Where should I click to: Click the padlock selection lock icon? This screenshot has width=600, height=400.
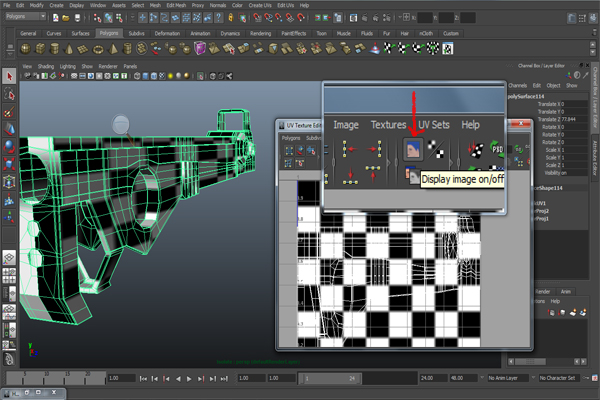click(230, 18)
